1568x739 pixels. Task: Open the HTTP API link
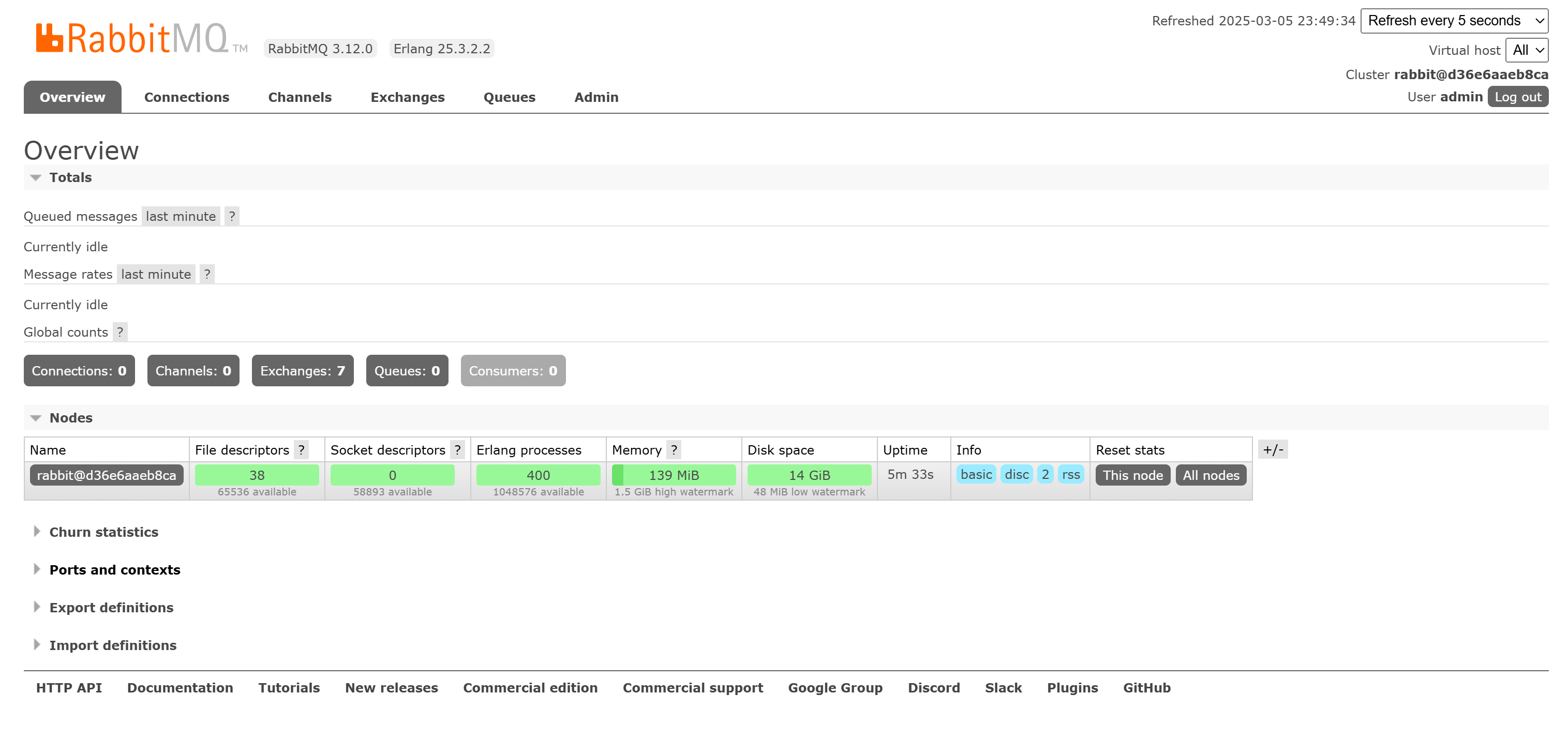(x=69, y=688)
